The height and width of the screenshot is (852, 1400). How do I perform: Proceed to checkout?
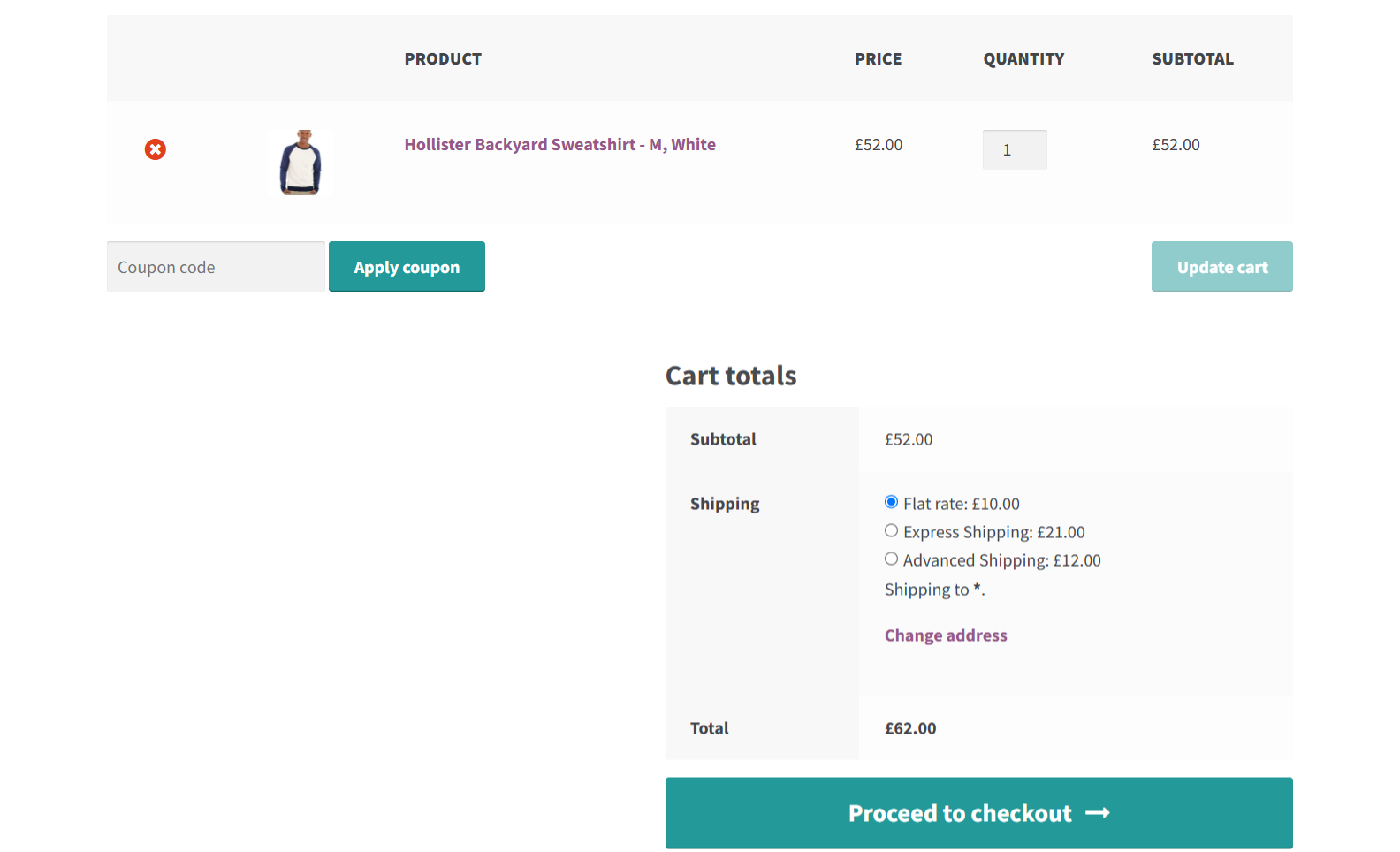[x=978, y=813]
